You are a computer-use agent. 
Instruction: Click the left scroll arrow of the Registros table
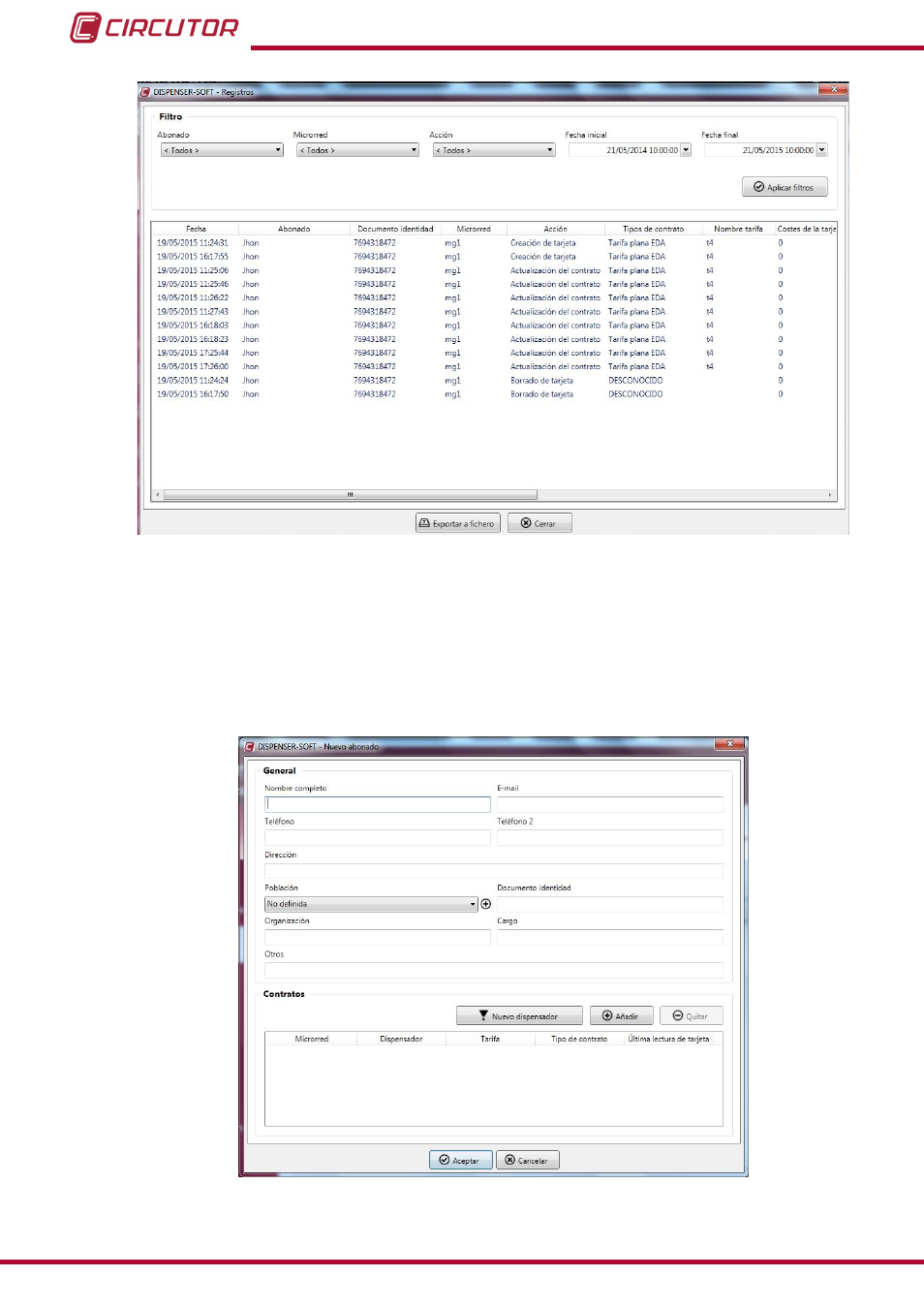coord(158,495)
